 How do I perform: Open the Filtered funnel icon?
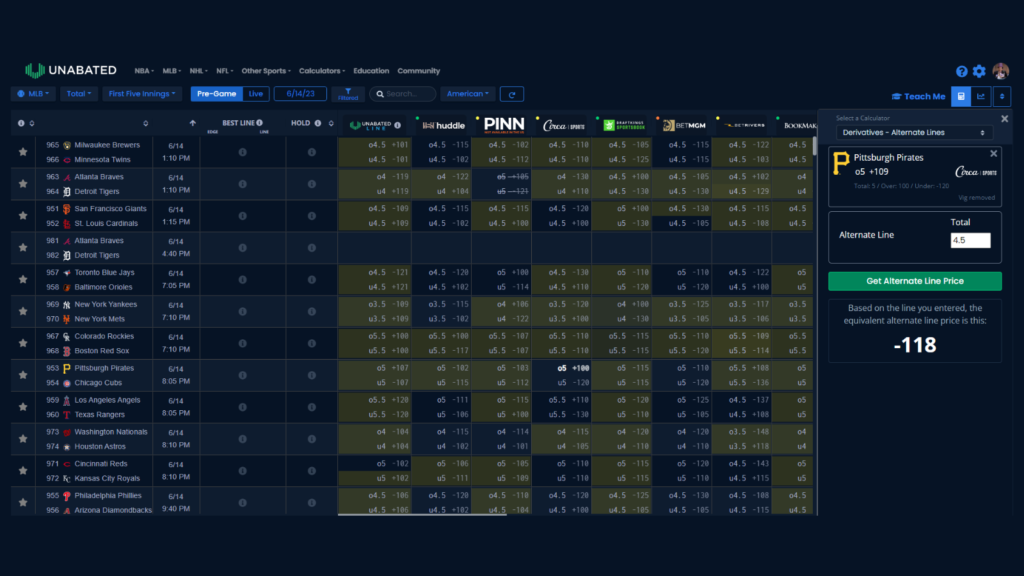click(348, 94)
